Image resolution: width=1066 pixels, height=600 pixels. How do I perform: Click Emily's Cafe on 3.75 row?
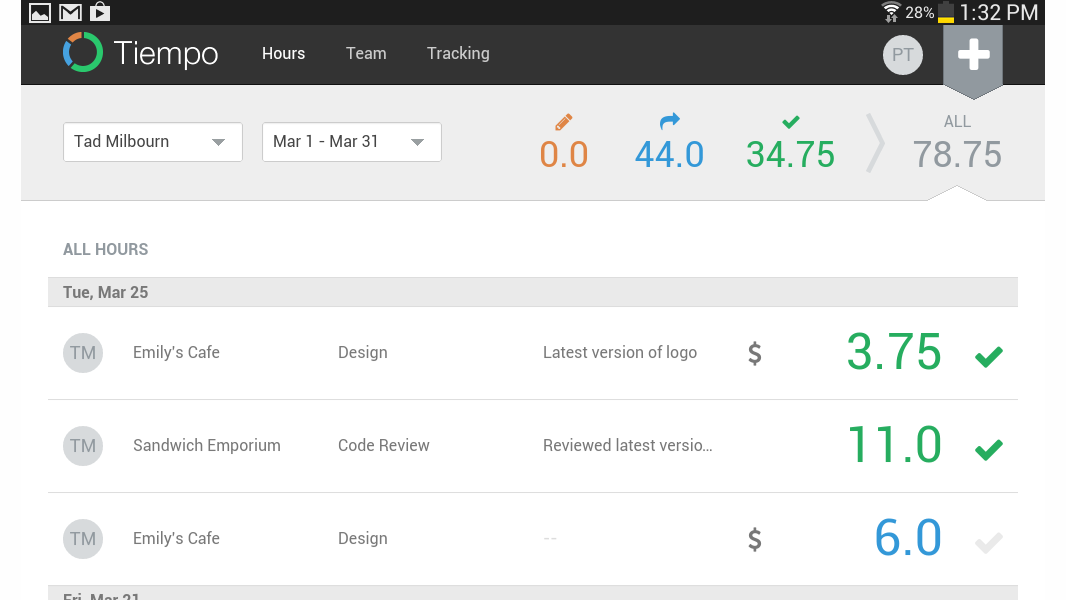(176, 353)
